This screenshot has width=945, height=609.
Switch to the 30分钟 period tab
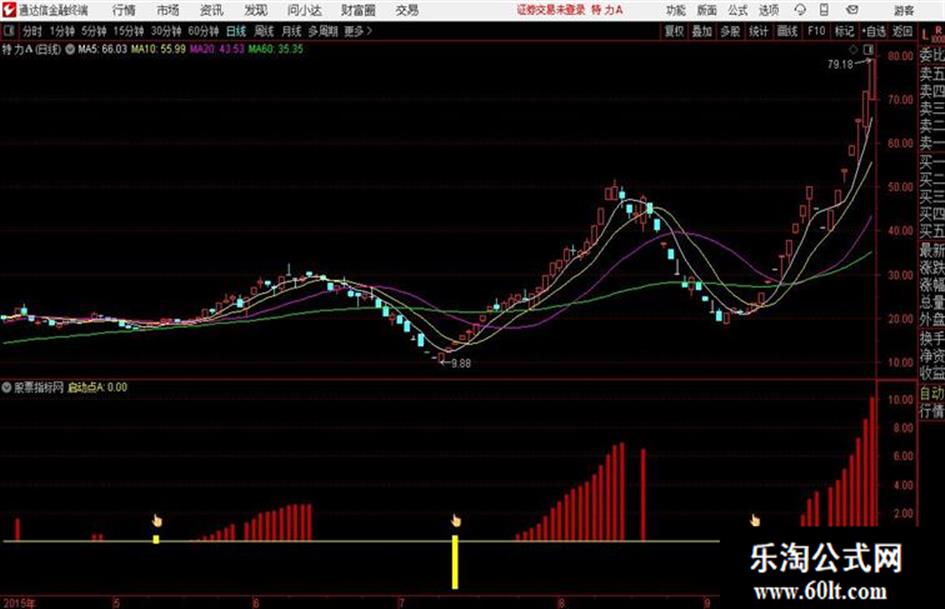[166, 31]
